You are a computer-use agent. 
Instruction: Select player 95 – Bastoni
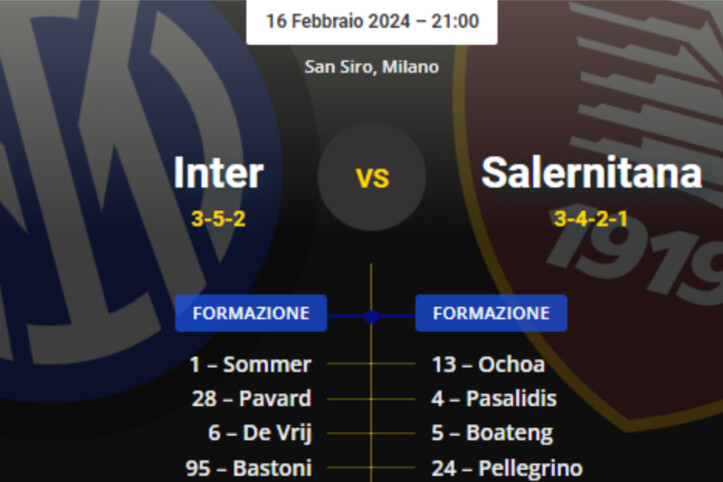(249, 467)
